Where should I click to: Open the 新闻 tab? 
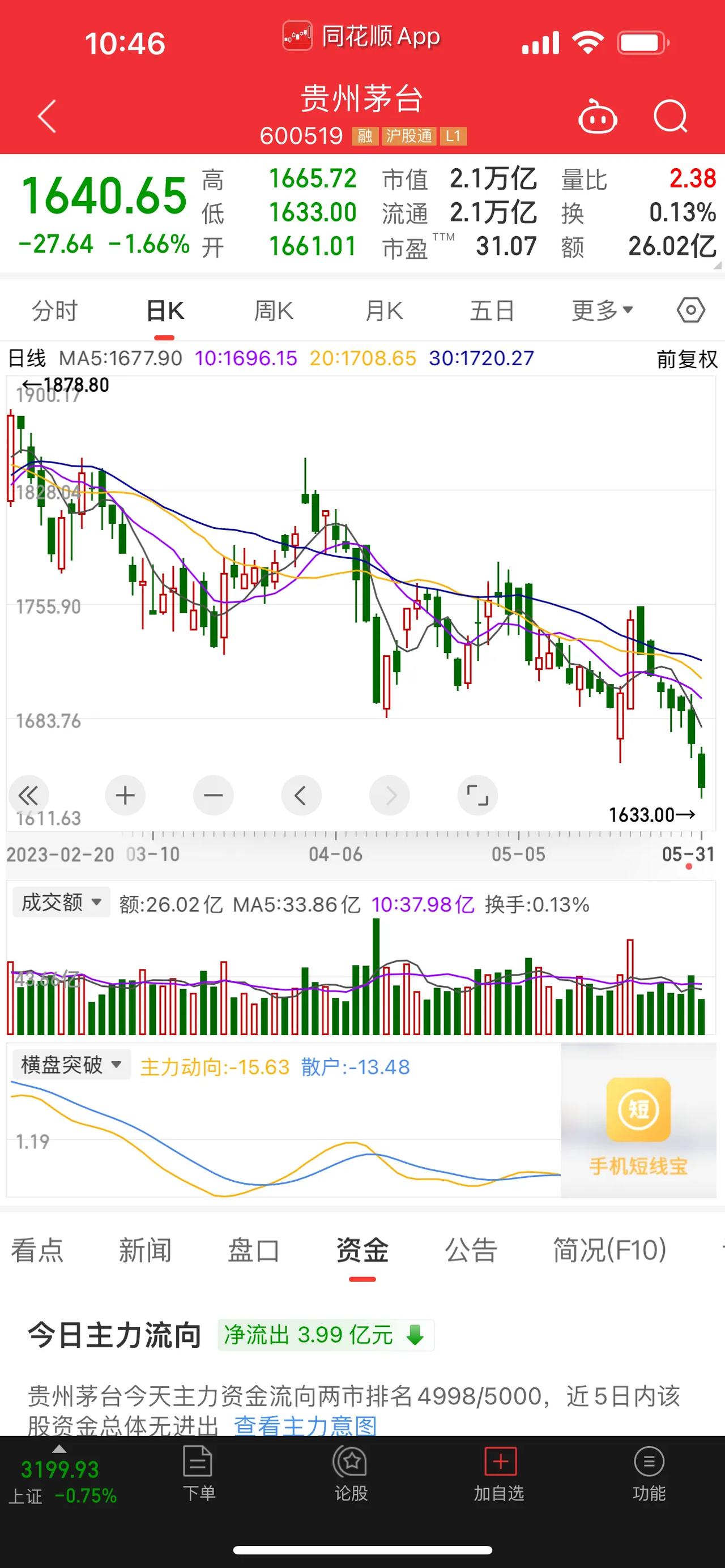[x=146, y=1250]
